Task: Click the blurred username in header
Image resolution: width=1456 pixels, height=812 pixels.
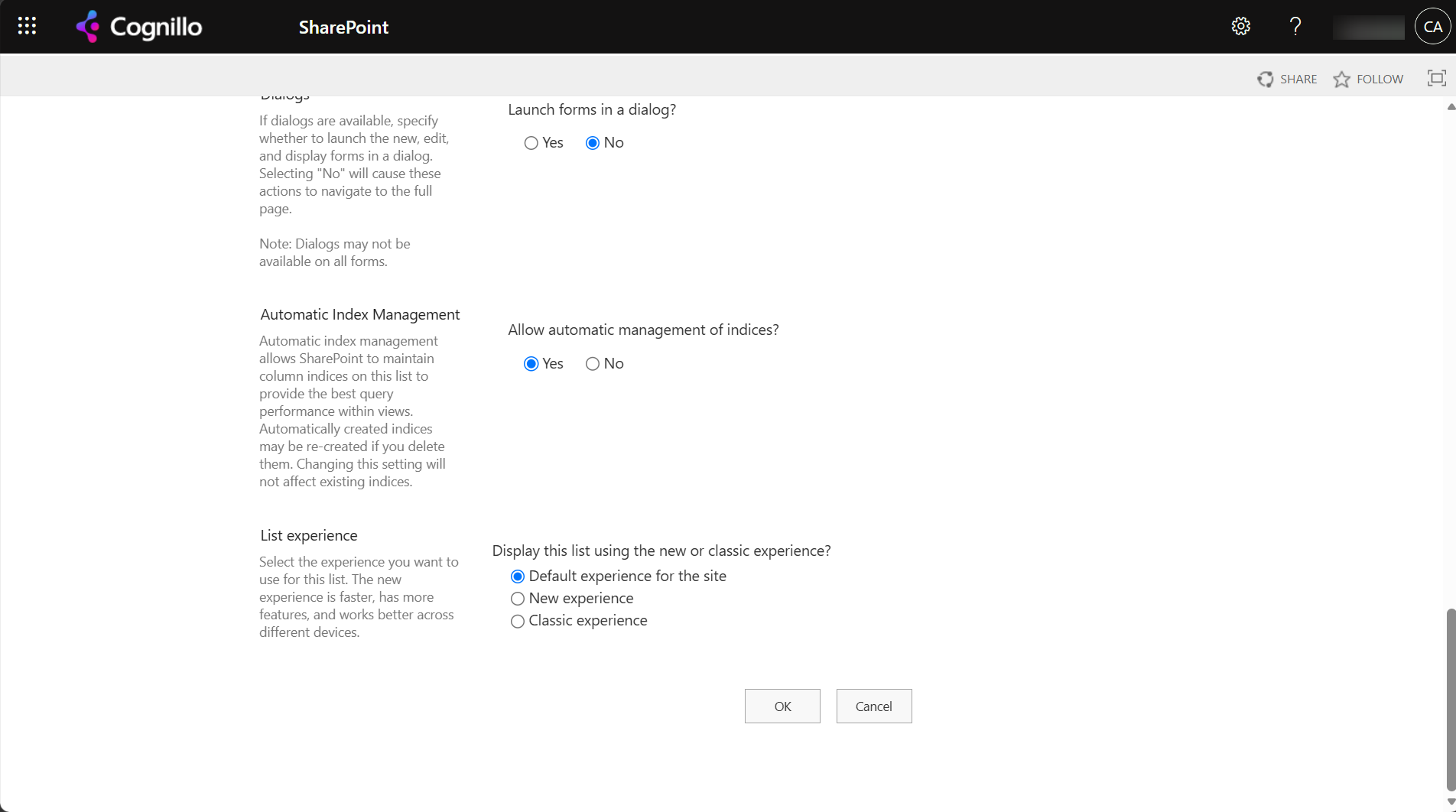Action: (x=1368, y=27)
